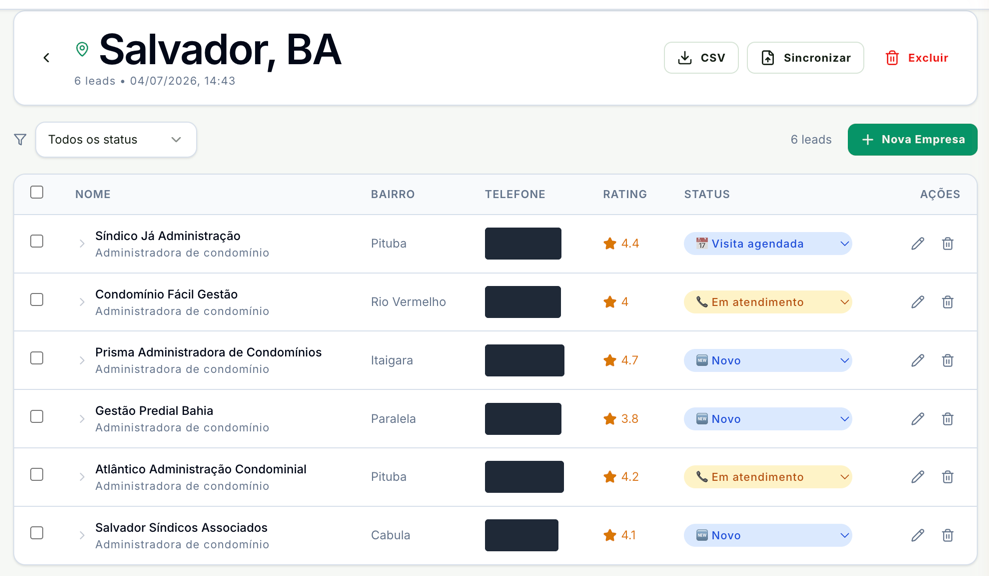Click the Rio Vermelho bairro cell
Image resolution: width=989 pixels, height=576 pixels.
tap(408, 302)
